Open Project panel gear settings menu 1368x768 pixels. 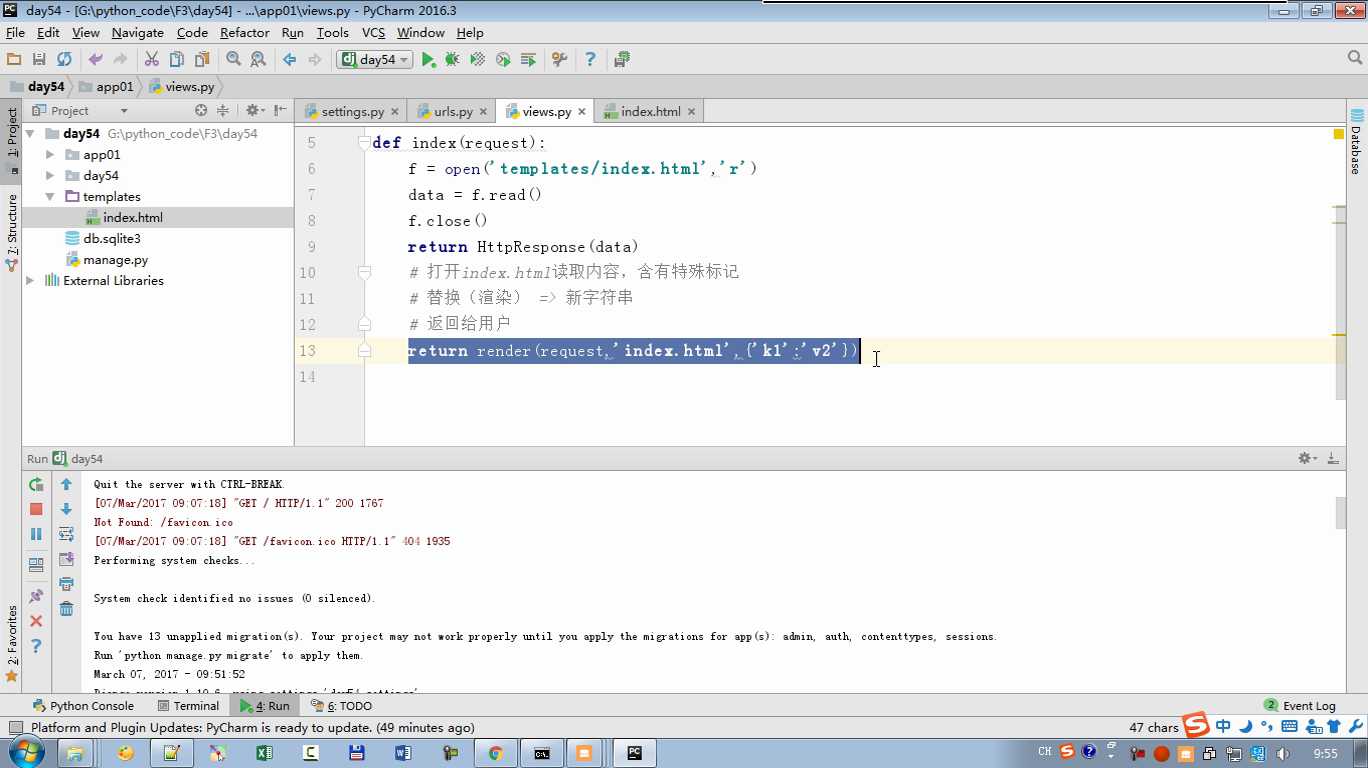253,111
